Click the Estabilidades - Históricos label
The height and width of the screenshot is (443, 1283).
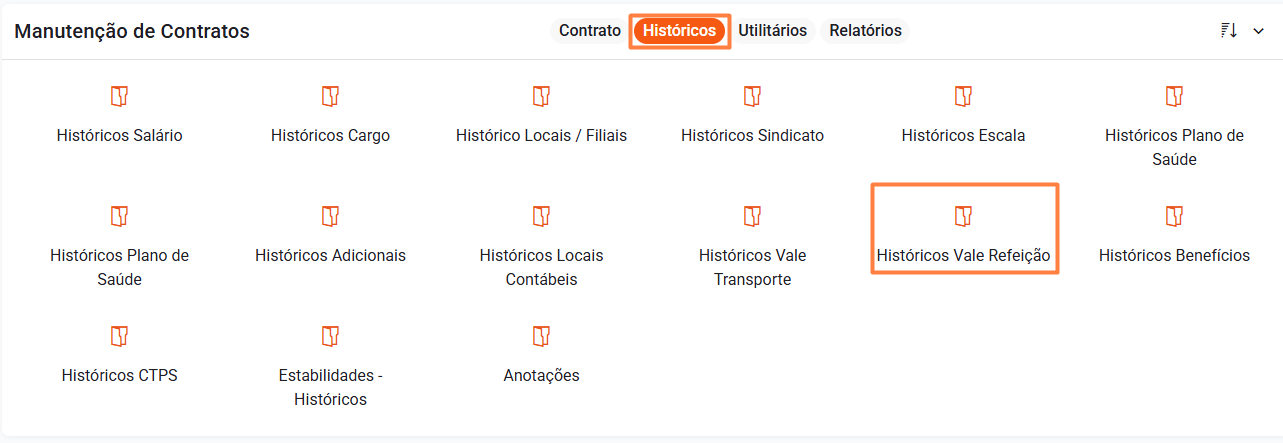(x=331, y=387)
